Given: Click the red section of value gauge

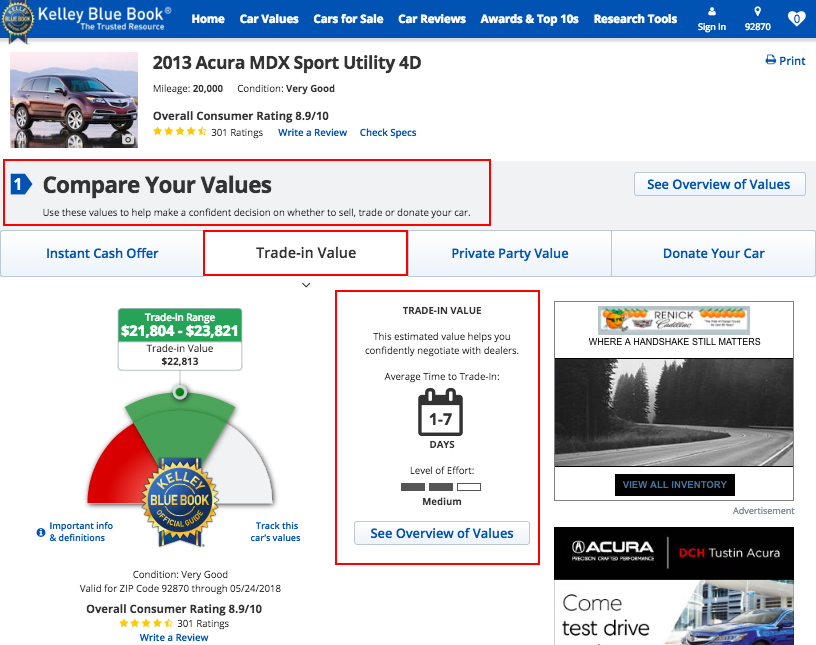Looking at the screenshot, I should 121,469.
